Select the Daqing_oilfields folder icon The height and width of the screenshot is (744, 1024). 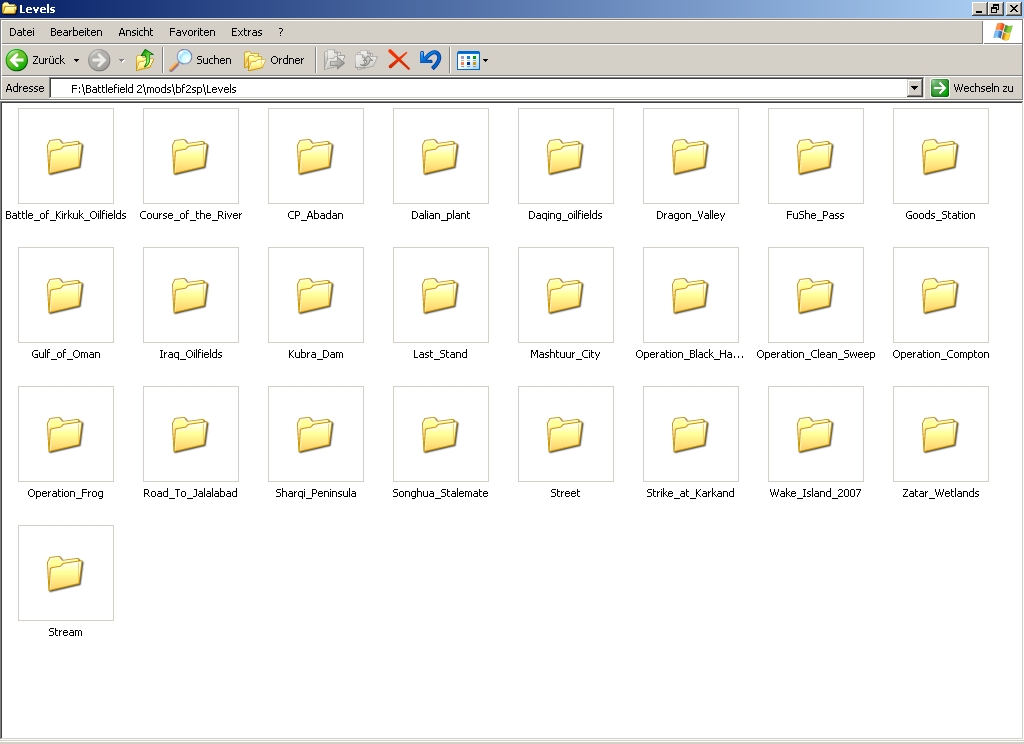566,156
